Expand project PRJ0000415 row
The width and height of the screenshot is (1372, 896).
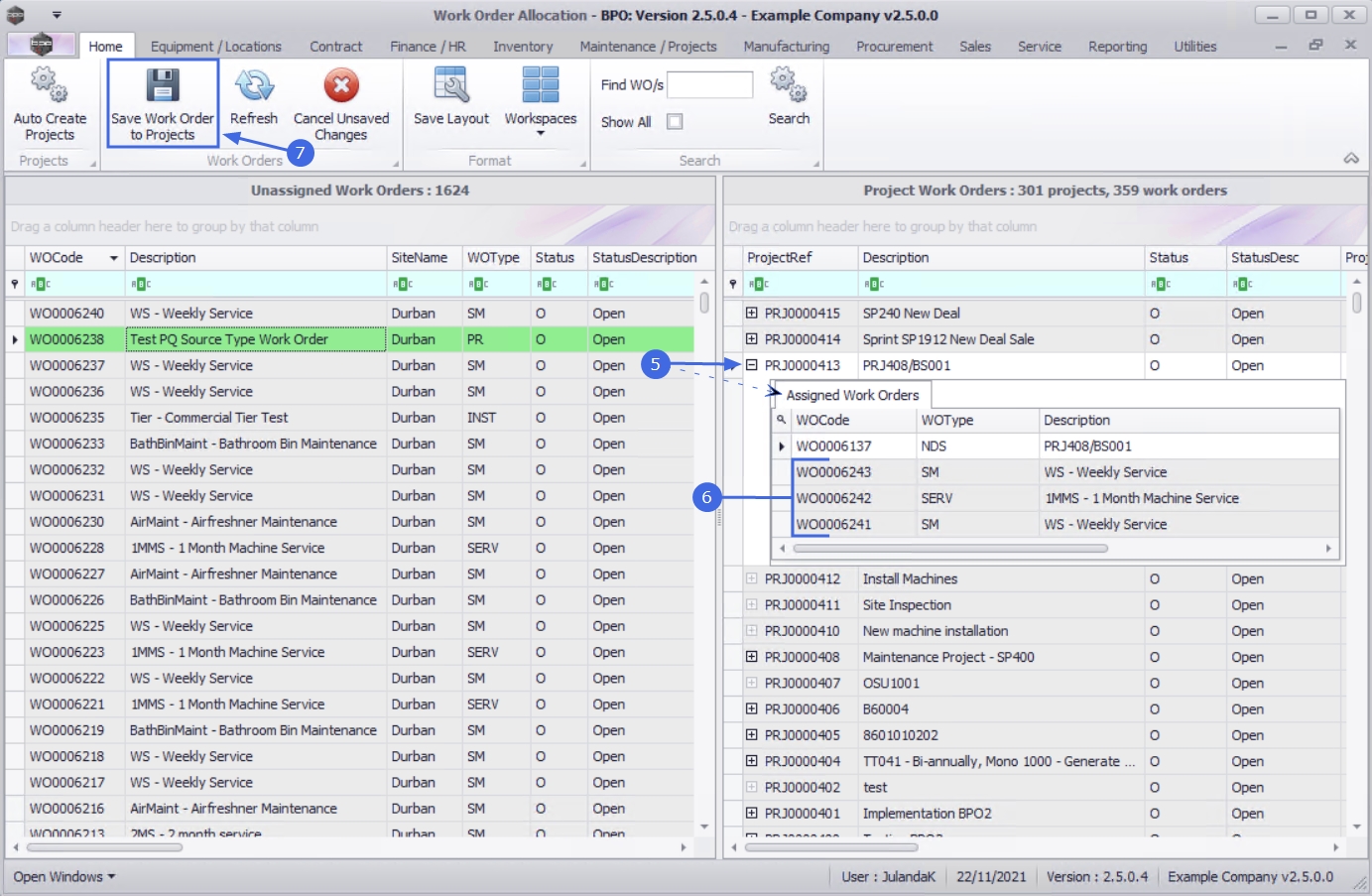(x=751, y=313)
